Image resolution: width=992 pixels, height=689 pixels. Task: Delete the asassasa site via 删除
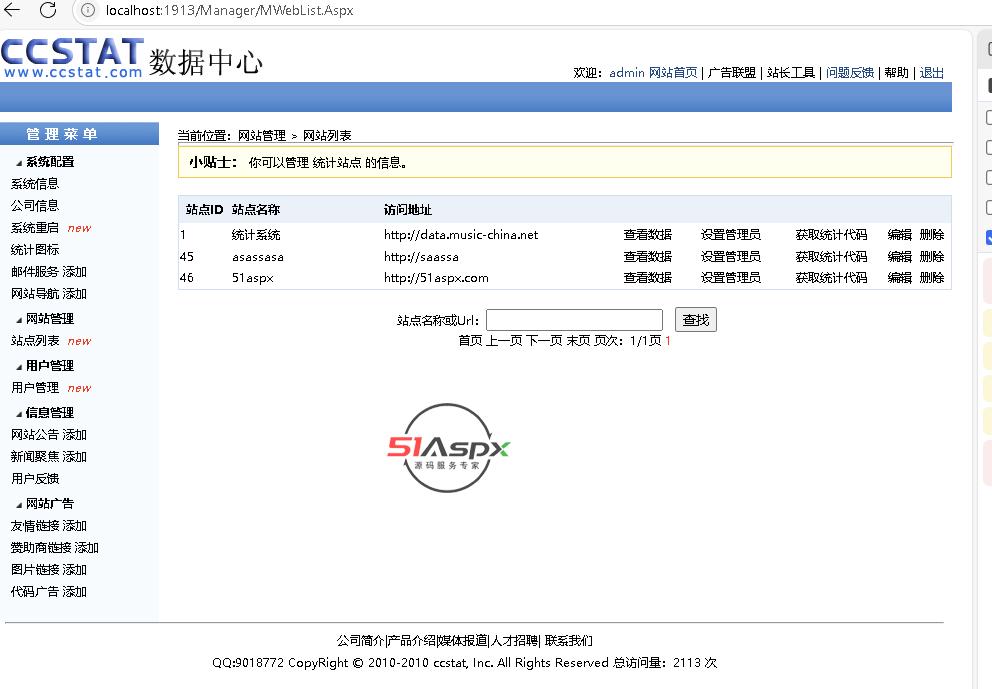(931, 257)
